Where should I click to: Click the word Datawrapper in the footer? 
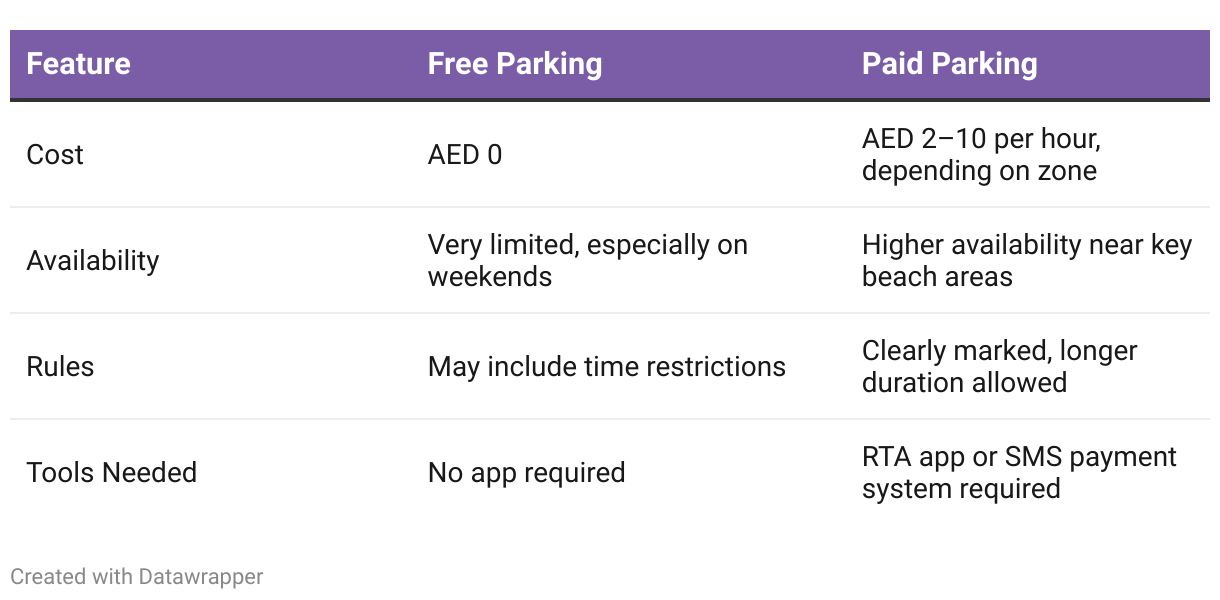(201, 577)
